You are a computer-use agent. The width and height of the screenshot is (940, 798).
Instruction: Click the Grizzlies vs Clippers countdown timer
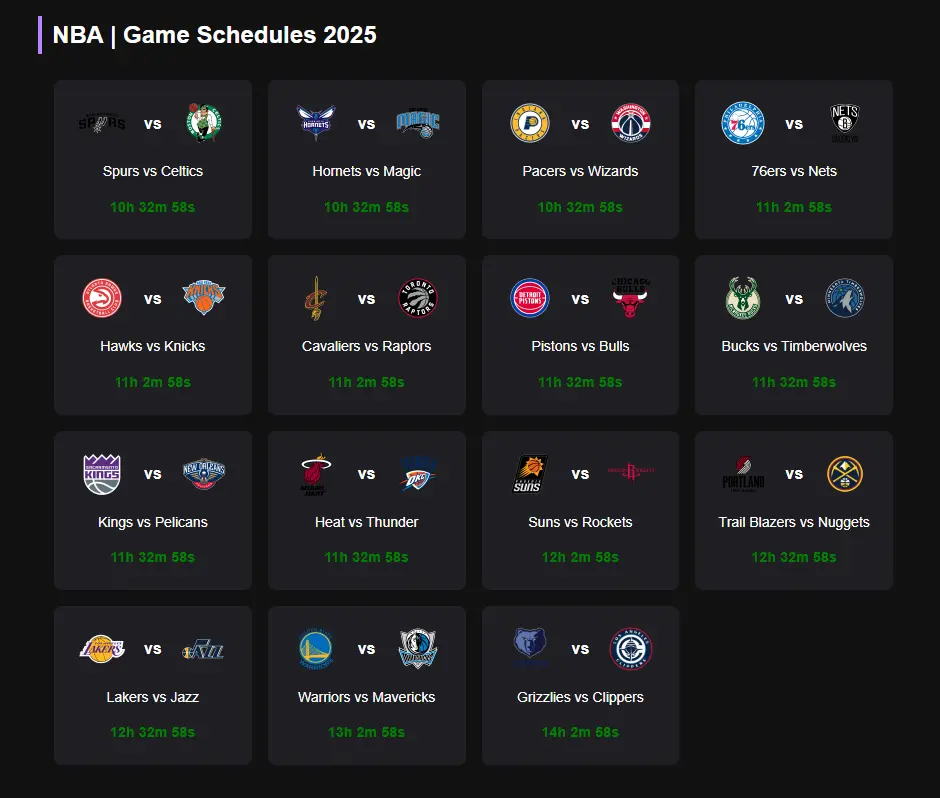point(580,732)
